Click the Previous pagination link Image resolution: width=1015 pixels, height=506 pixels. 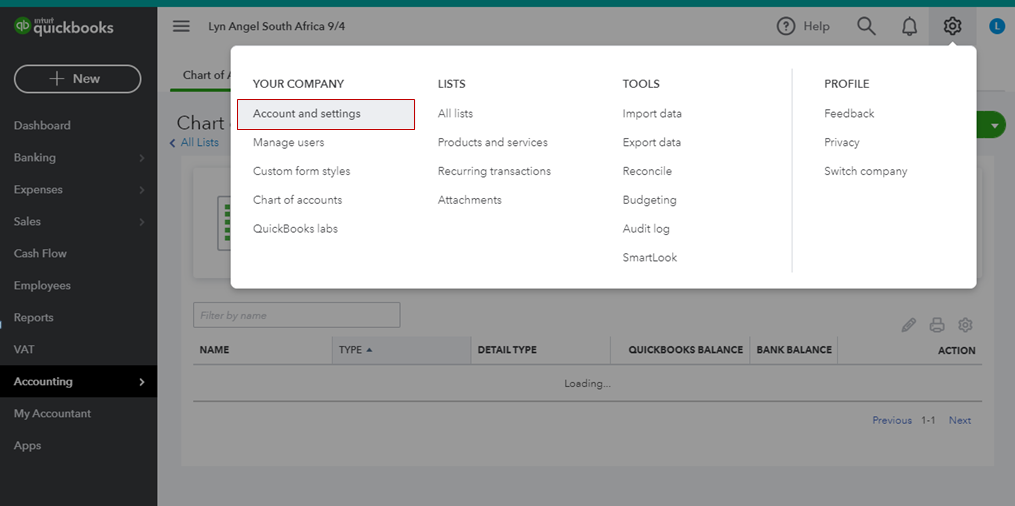click(x=892, y=421)
